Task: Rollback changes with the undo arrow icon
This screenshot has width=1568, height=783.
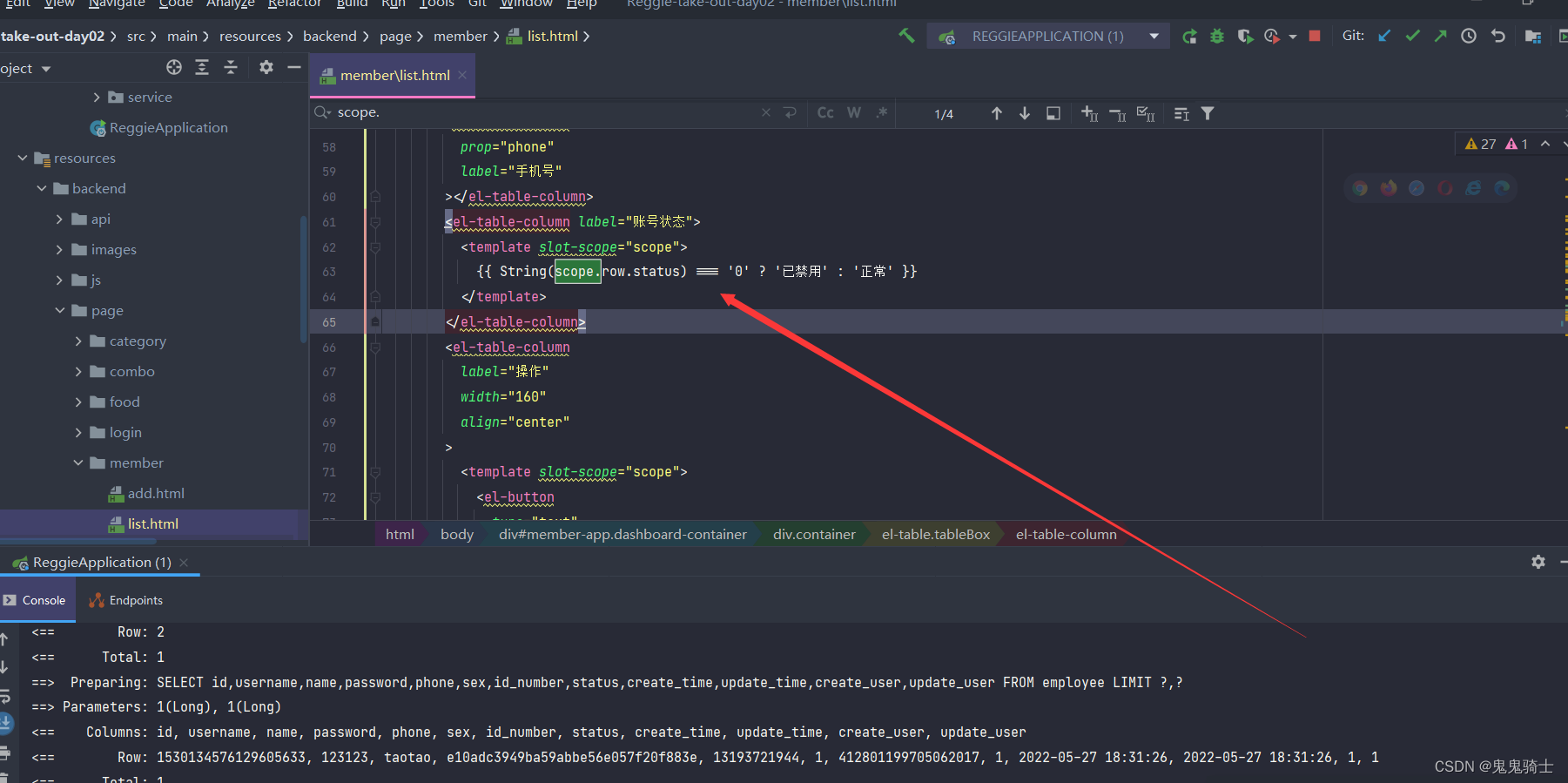Action: coord(1497,36)
